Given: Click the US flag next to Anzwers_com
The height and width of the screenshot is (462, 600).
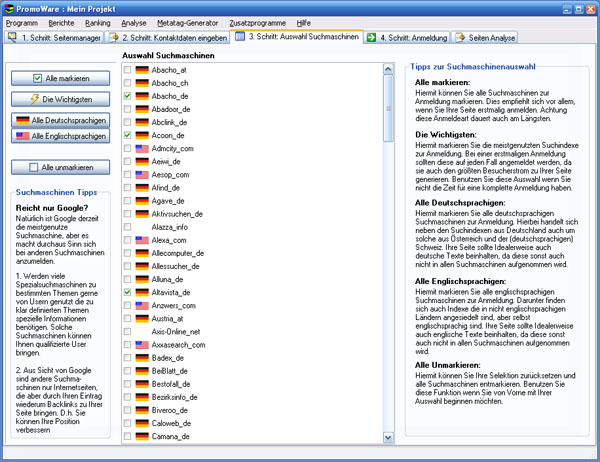Looking at the screenshot, I should tap(142, 305).
